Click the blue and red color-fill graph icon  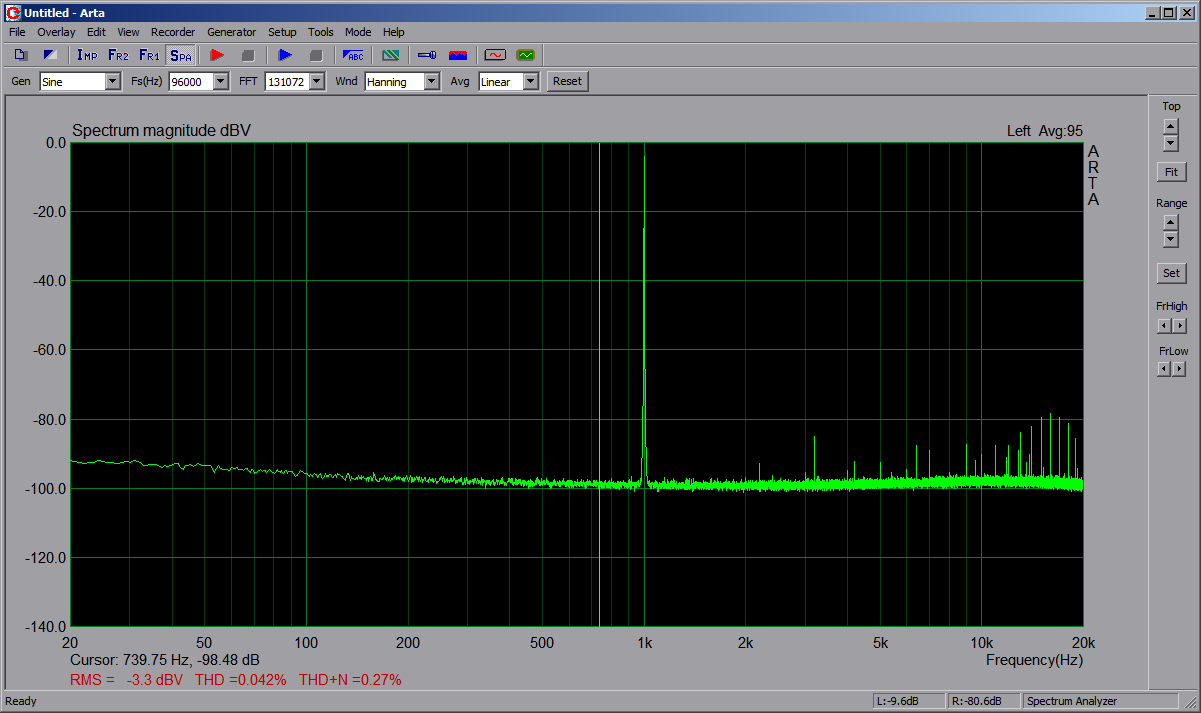[x=458, y=55]
